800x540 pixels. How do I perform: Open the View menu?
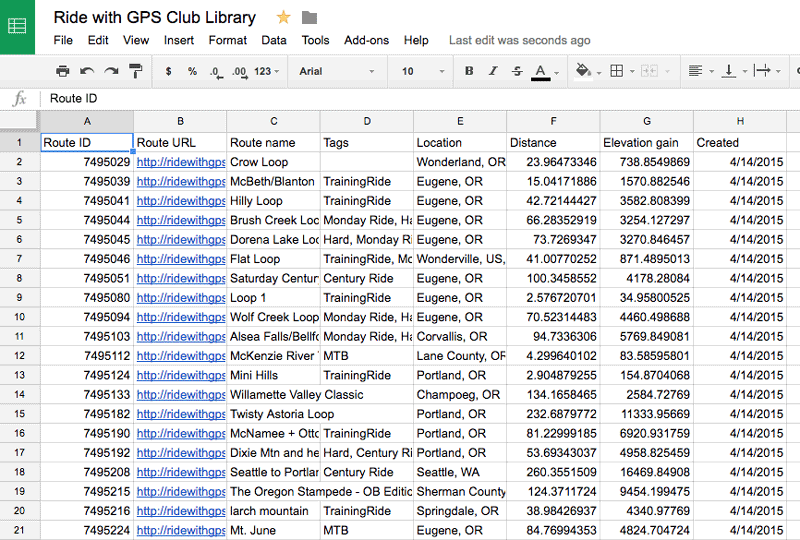point(136,40)
